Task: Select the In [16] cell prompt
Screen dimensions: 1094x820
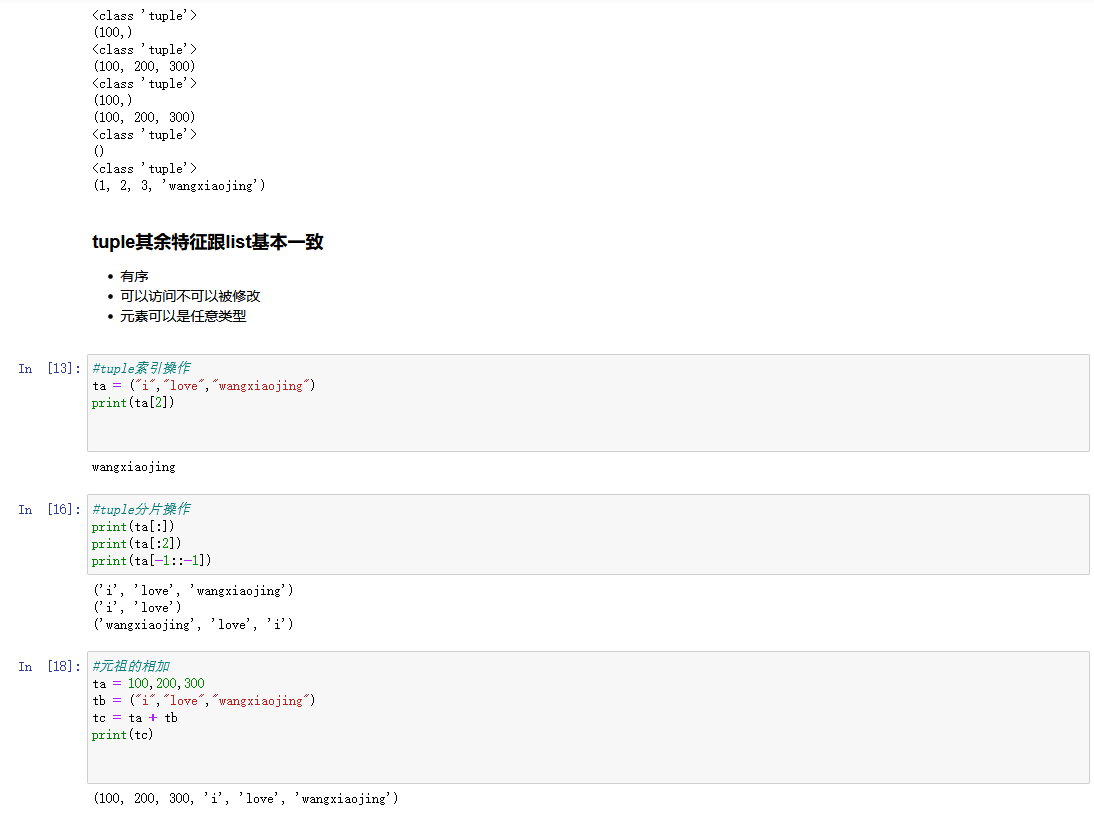Action: [49, 510]
